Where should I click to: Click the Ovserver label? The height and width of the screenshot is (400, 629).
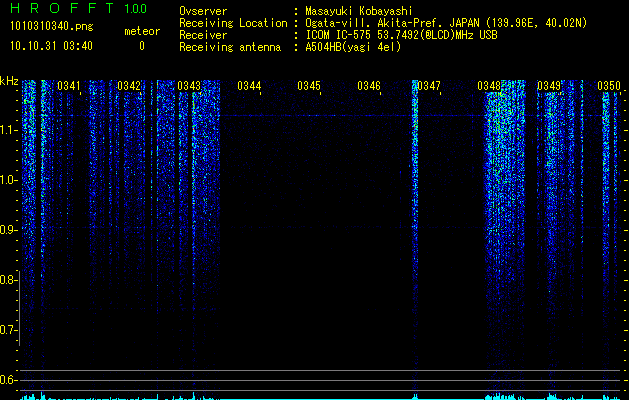coord(203,11)
